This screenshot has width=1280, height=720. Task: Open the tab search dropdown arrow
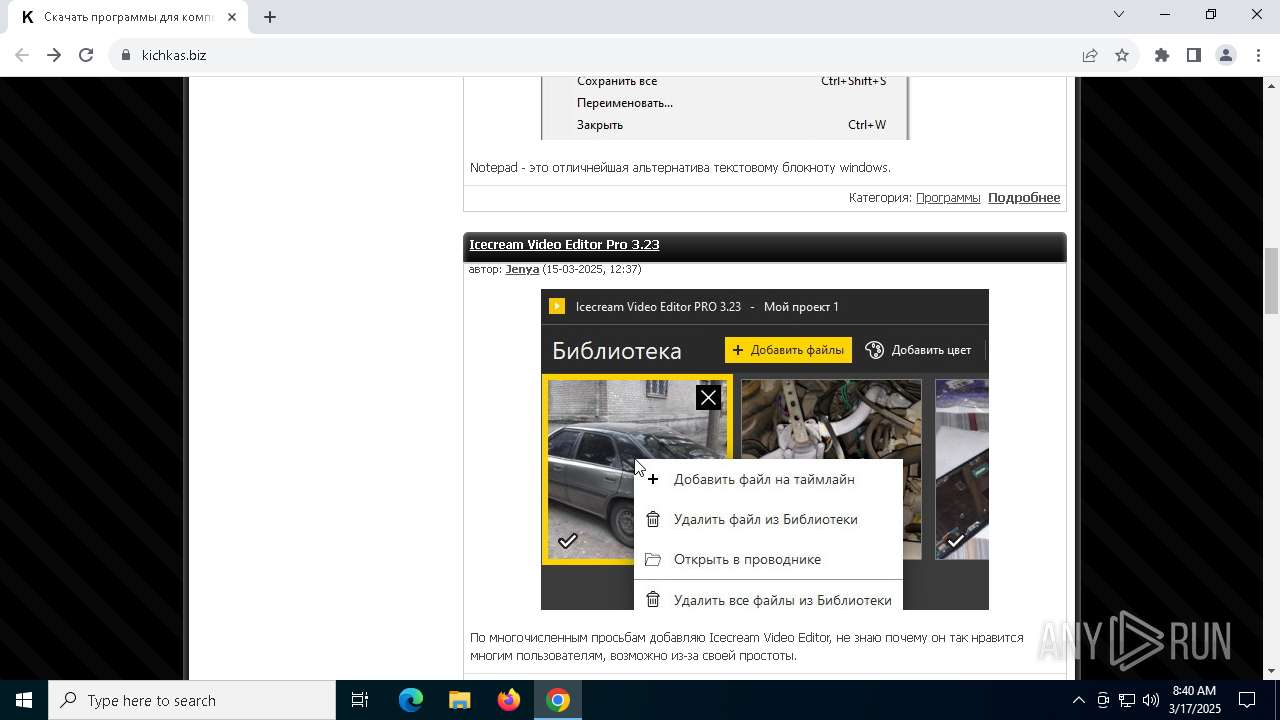(1119, 14)
